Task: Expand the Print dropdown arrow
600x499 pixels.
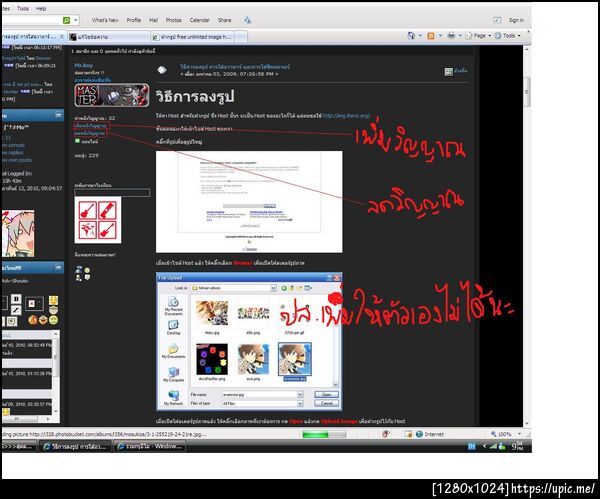Action: tap(460, 36)
